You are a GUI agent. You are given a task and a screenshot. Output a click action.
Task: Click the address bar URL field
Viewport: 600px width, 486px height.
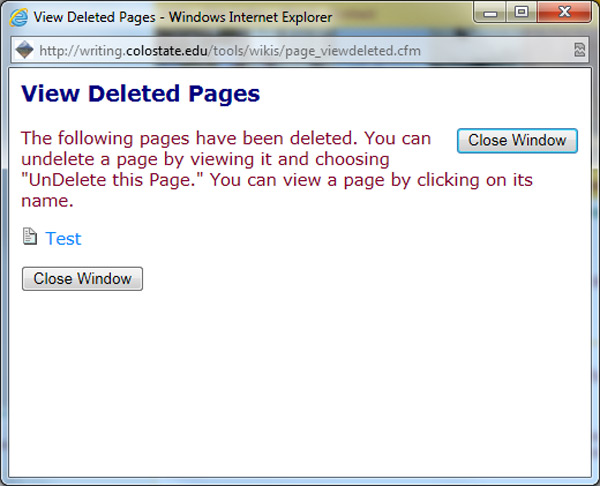[300, 51]
